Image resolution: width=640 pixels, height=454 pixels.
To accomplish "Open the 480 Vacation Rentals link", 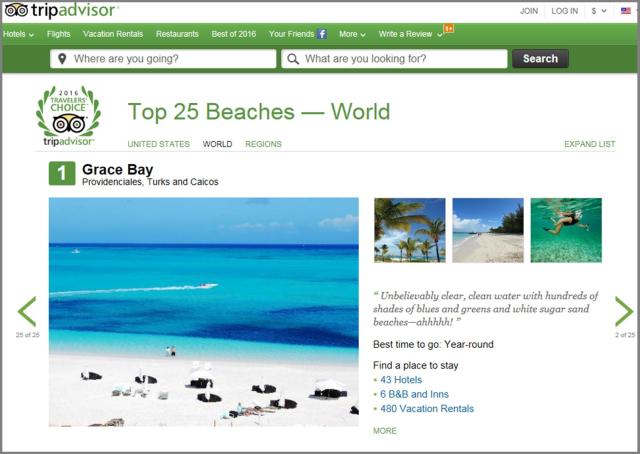I will pyautogui.click(x=427, y=409).
